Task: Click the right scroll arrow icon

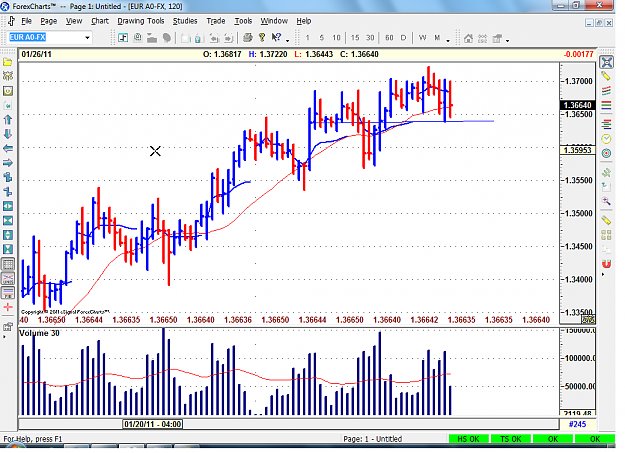Action: 8,163
